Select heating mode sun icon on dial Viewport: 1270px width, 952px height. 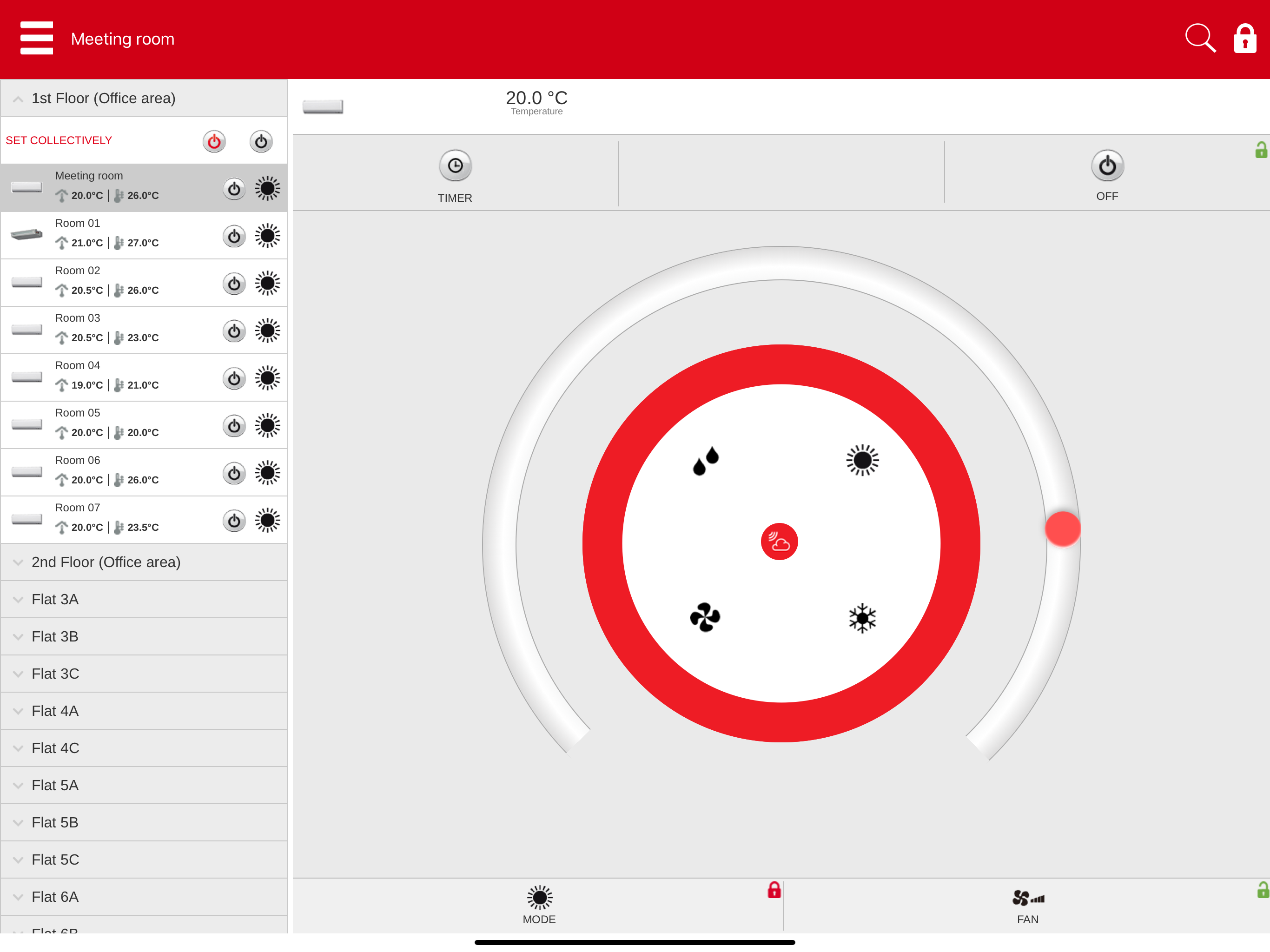862,460
